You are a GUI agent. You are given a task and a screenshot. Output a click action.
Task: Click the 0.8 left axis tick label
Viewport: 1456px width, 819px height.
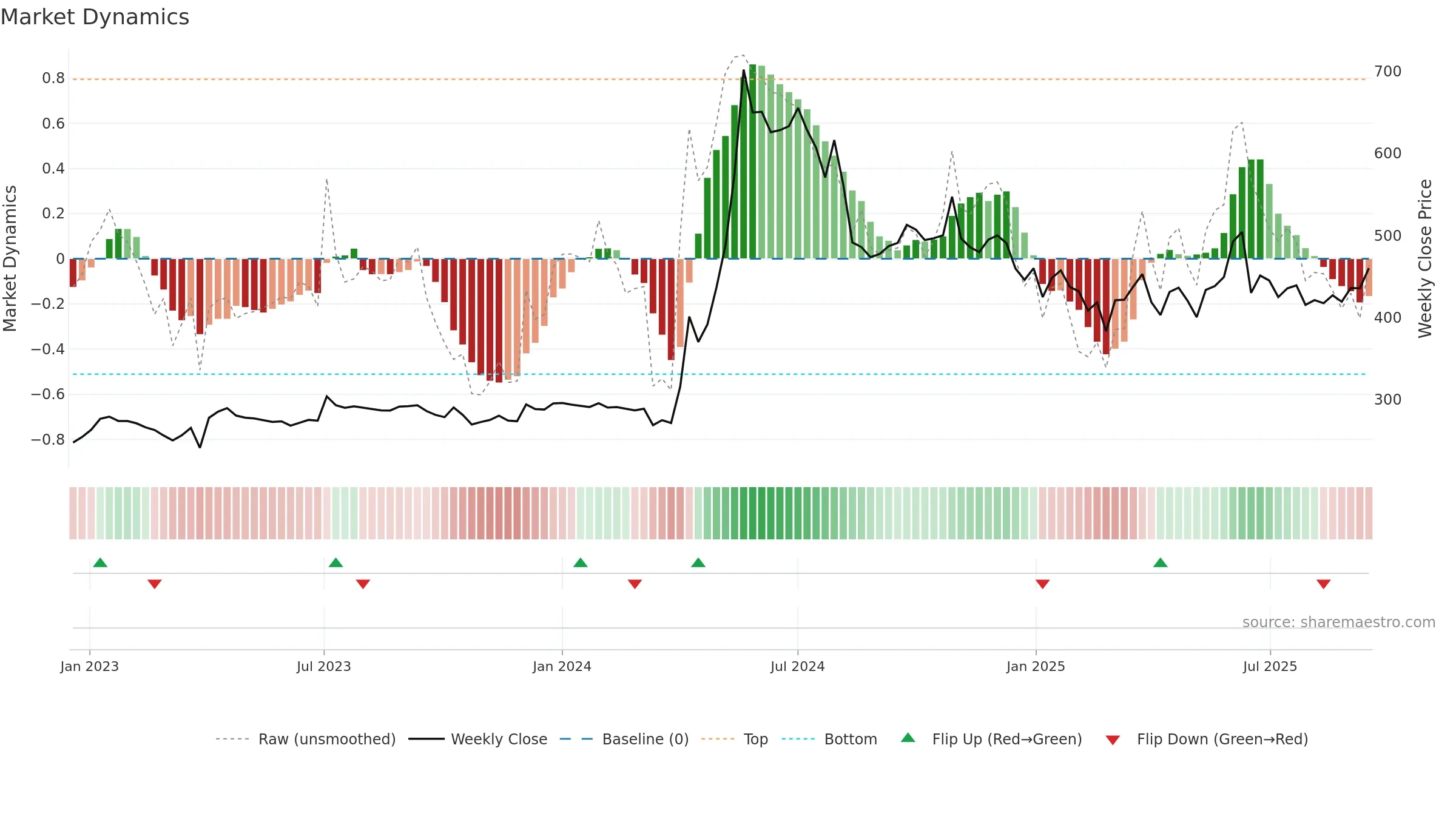point(53,78)
